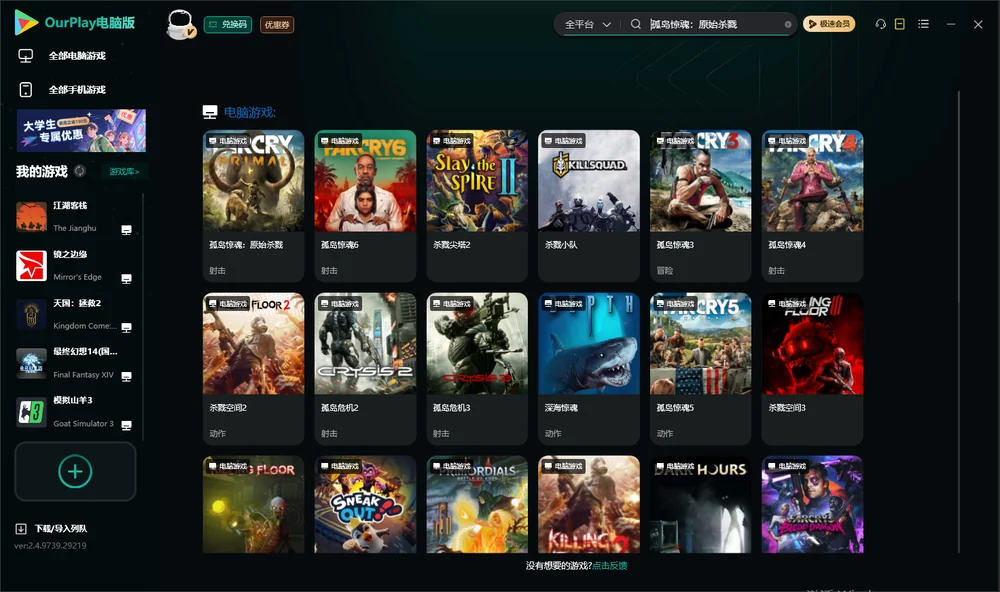1000x592 pixels.
Task: Focus the search input field
Action: [714, 24]
